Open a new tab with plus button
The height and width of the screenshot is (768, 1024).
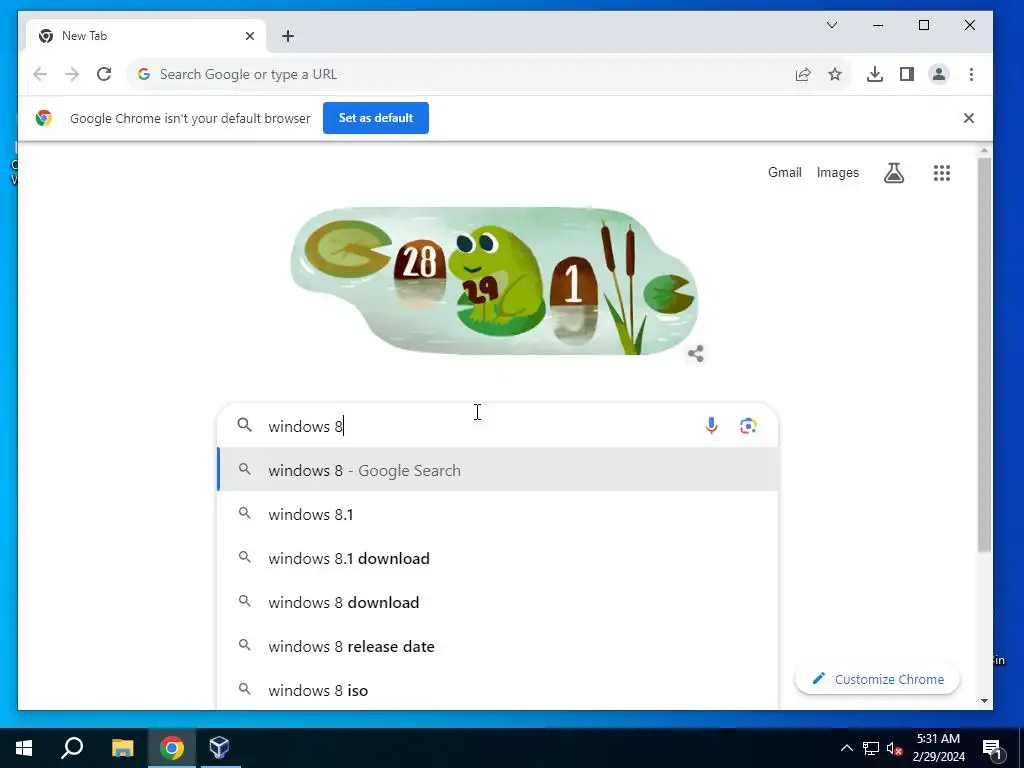(x=287, y=36)
